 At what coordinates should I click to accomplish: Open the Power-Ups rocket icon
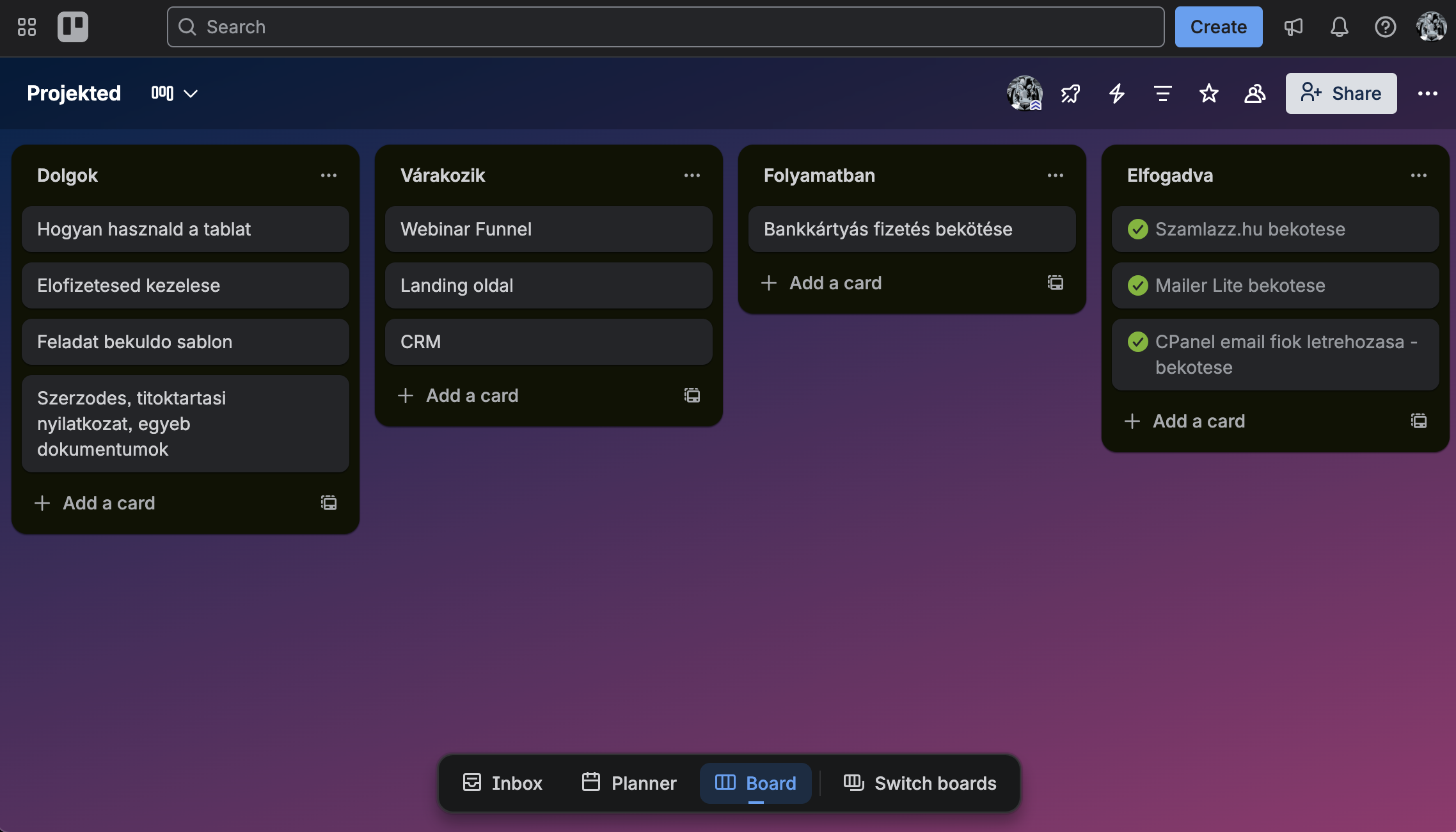1070,93
